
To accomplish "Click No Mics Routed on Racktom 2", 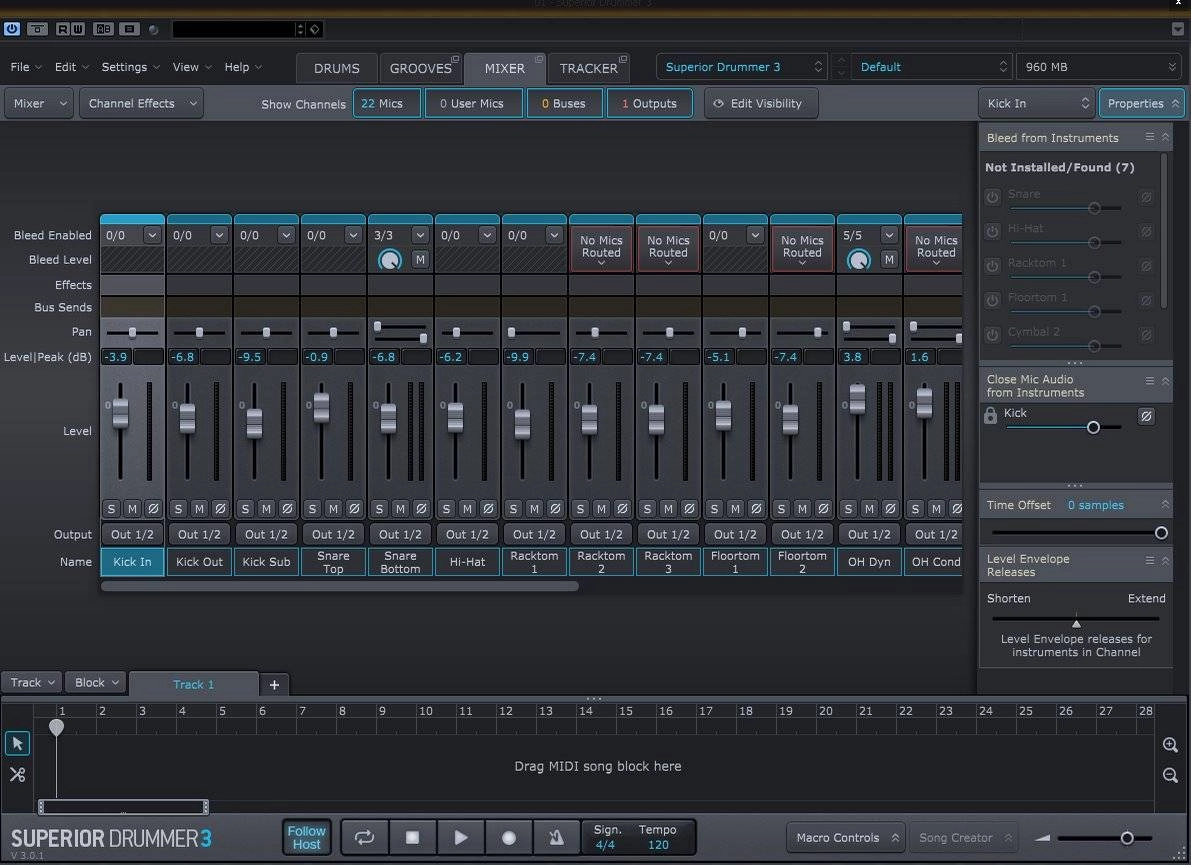I will click(x=601, y=248).
